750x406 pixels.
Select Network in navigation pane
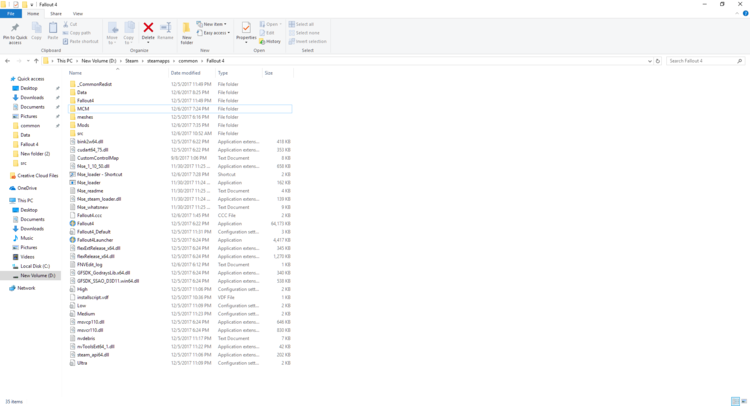coord(26,288)
